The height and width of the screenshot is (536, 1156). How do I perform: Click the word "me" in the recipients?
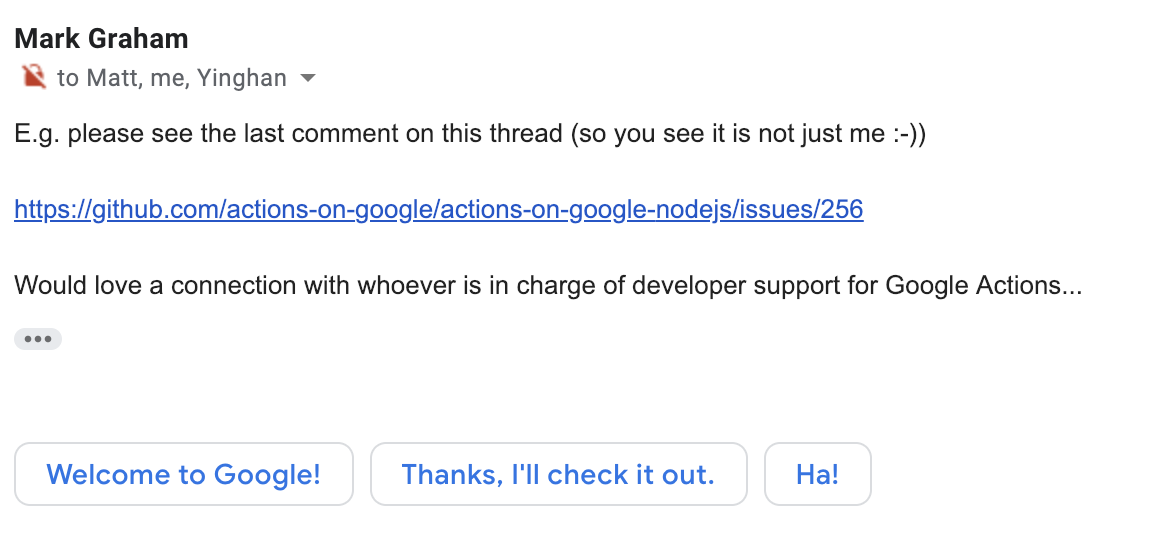tap(169, 78)
